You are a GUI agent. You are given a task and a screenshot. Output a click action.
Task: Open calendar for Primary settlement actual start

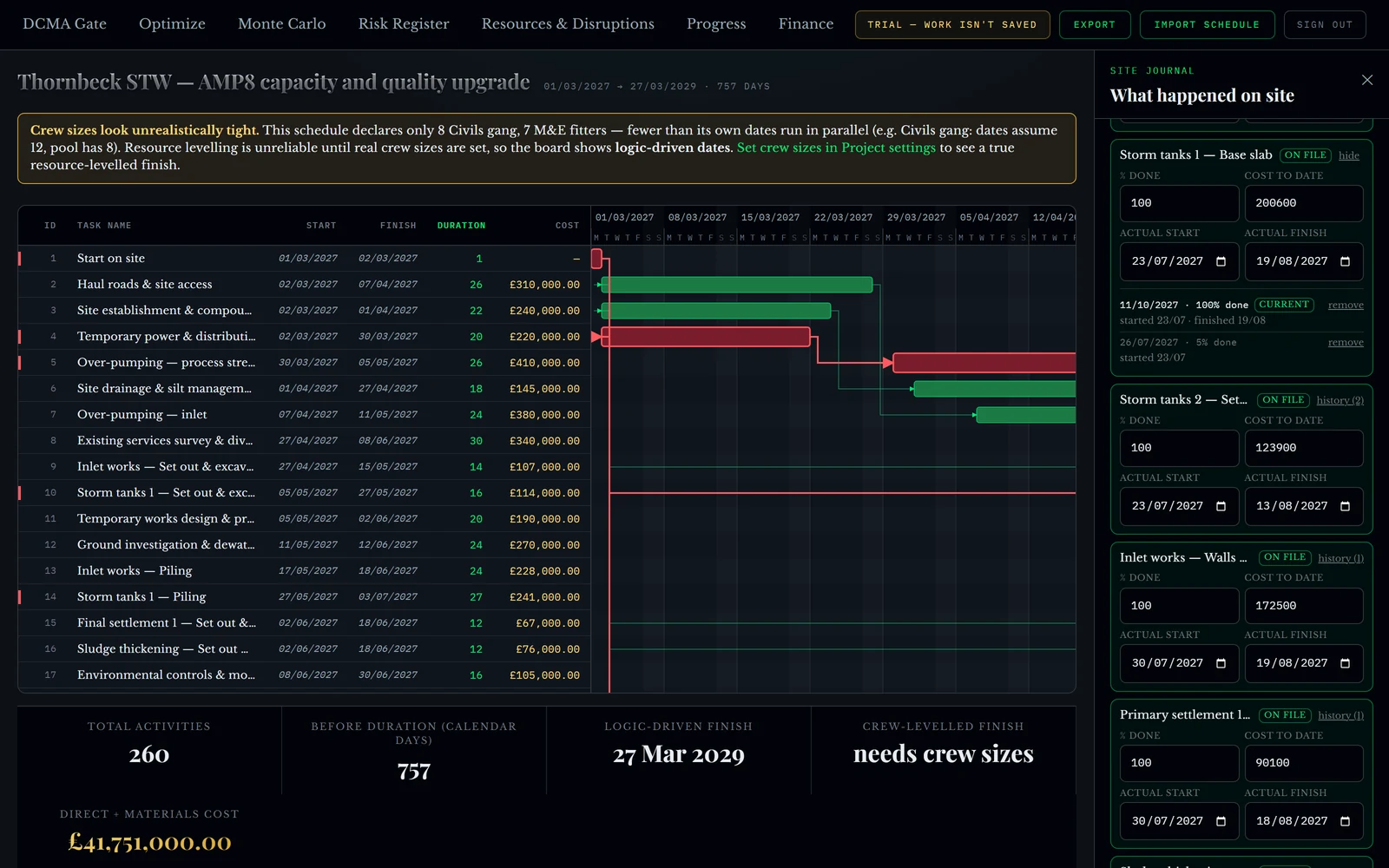click(x=1221, y=821)
